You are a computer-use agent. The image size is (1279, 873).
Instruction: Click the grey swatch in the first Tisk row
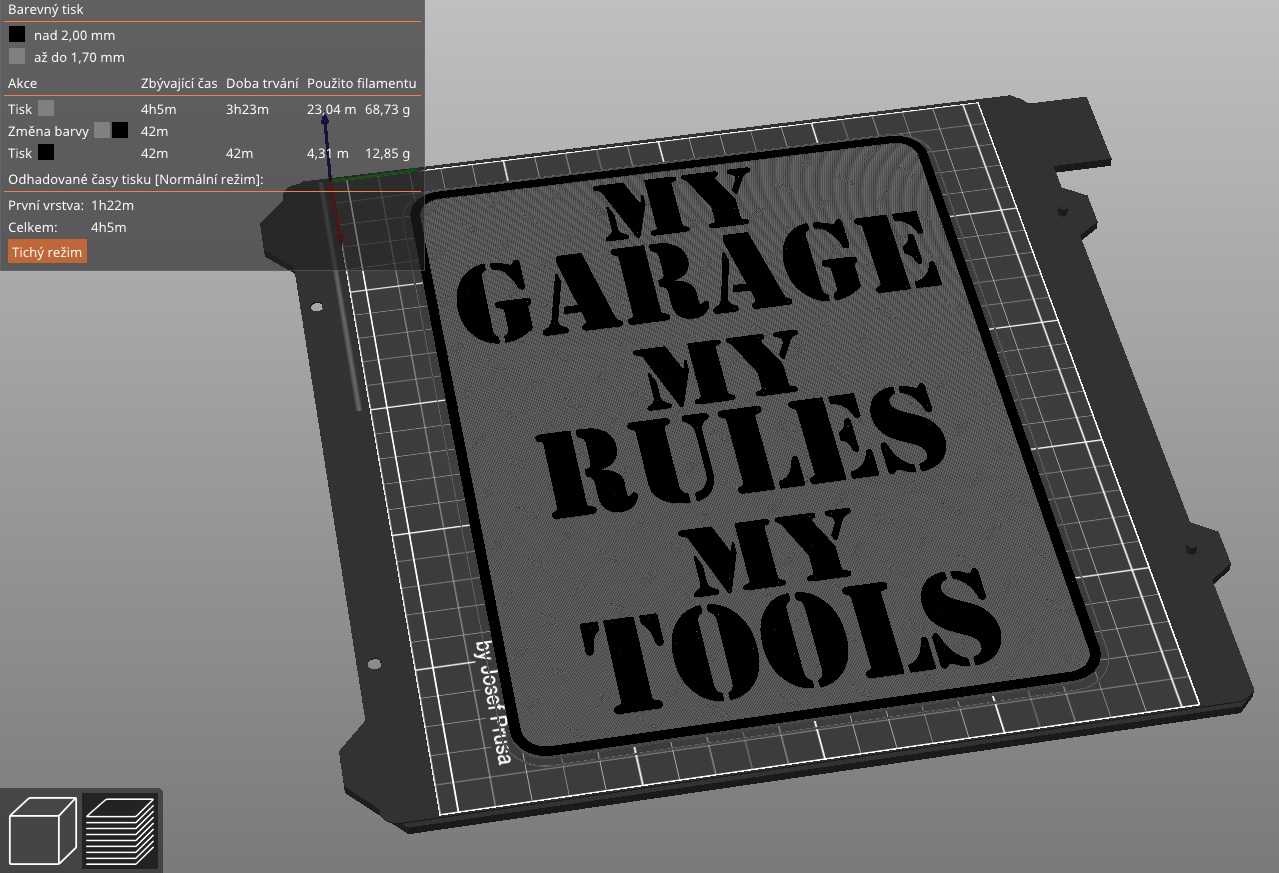48,108
